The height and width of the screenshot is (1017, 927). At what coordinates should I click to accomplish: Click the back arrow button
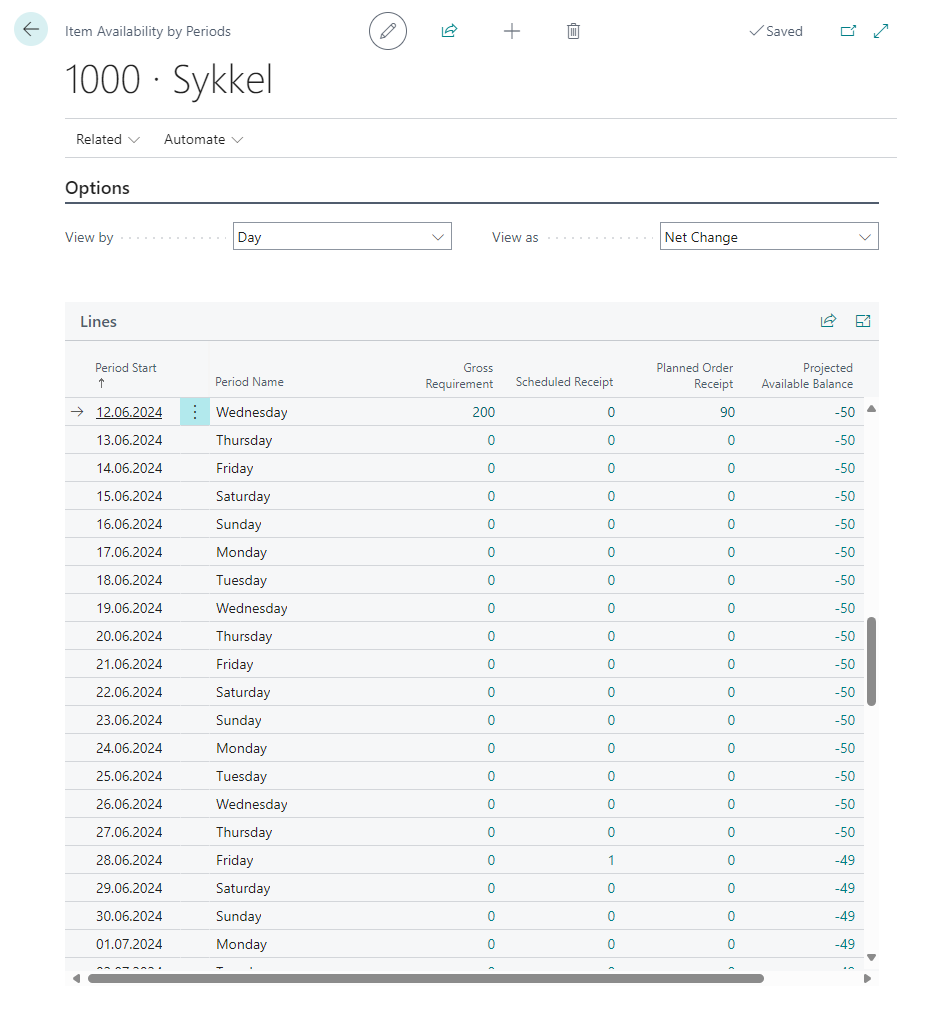pos(31,30)
